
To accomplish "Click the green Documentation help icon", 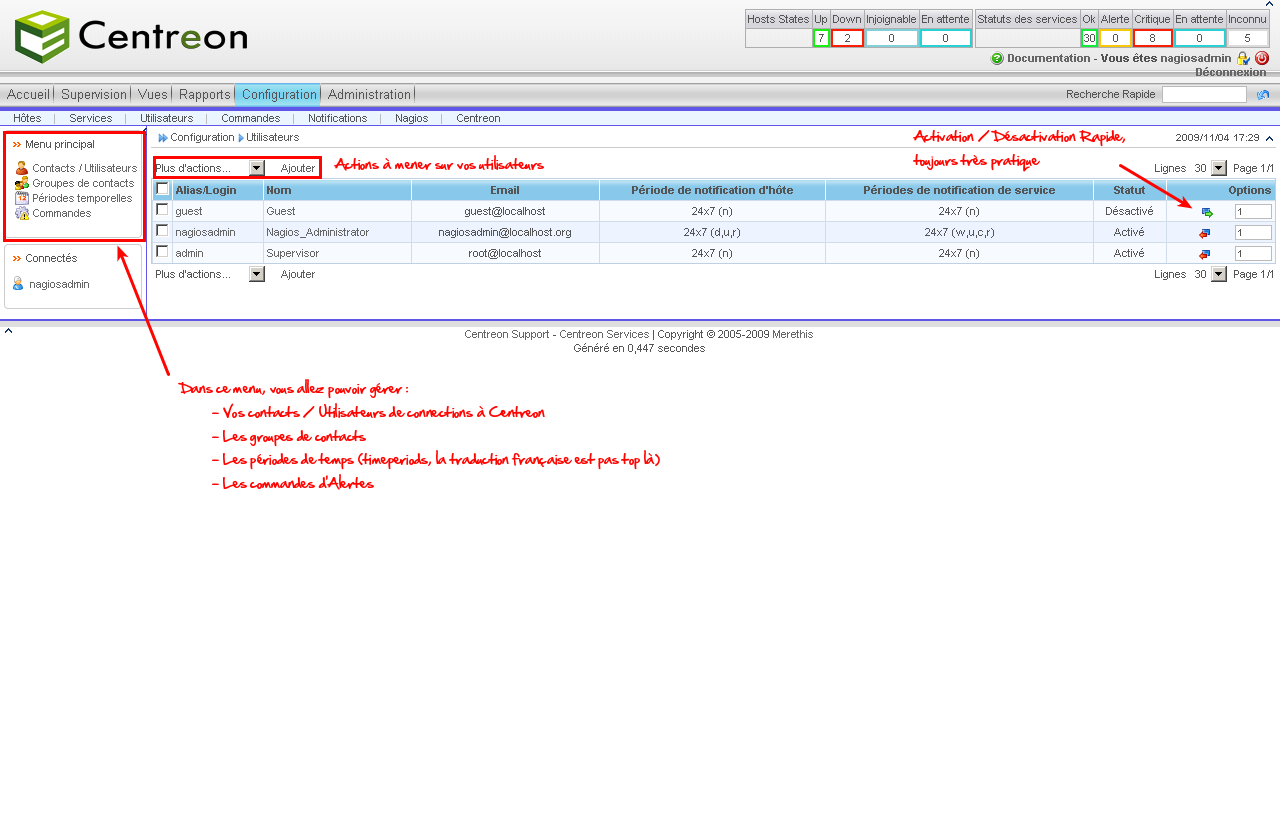I will coord(997,58).
